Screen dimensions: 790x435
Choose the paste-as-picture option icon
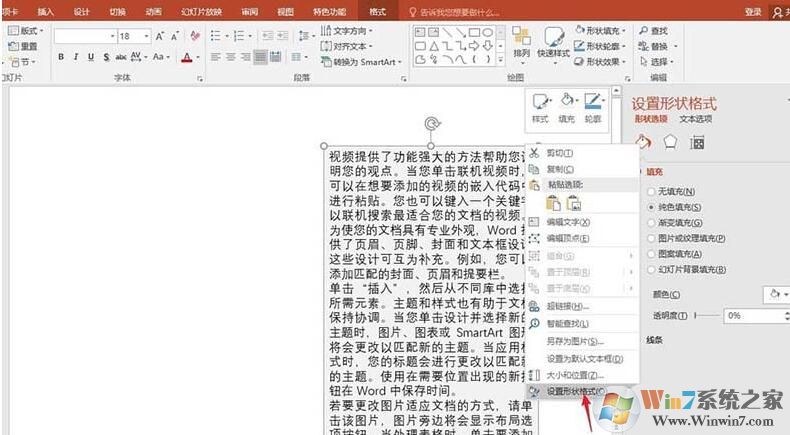click(574, 203)
